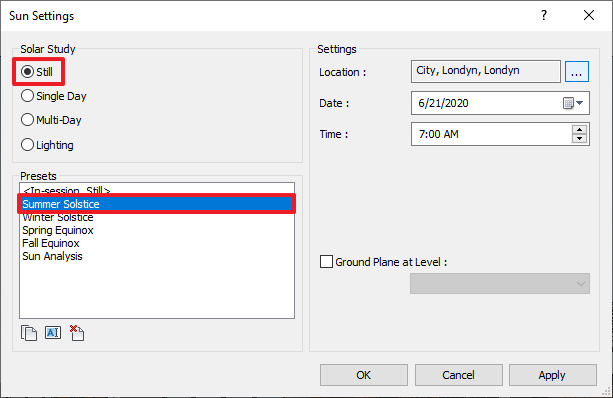This screenshot has width=613, height=398.
Task: Choose the Spring Equinox preset
Action: pyautogui.click(x=156, y=230)
